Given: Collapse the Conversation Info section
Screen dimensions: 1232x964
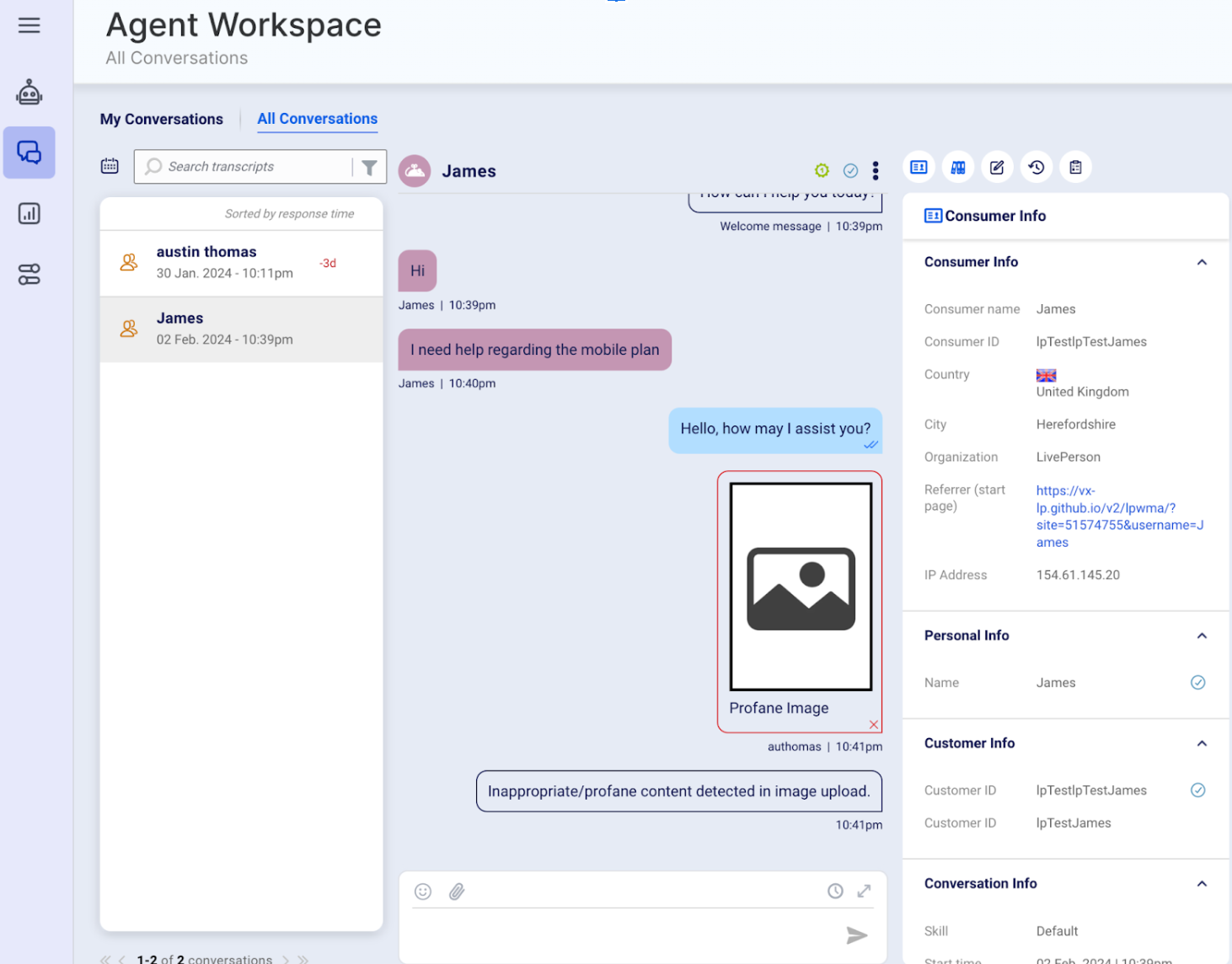Looking at the screenshot, I should coord(1202,883).
